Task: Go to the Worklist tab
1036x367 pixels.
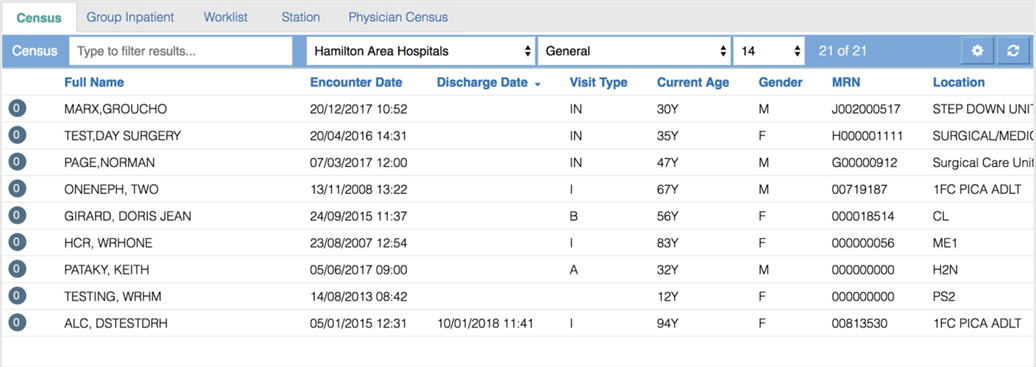Action: coord(226,17)
